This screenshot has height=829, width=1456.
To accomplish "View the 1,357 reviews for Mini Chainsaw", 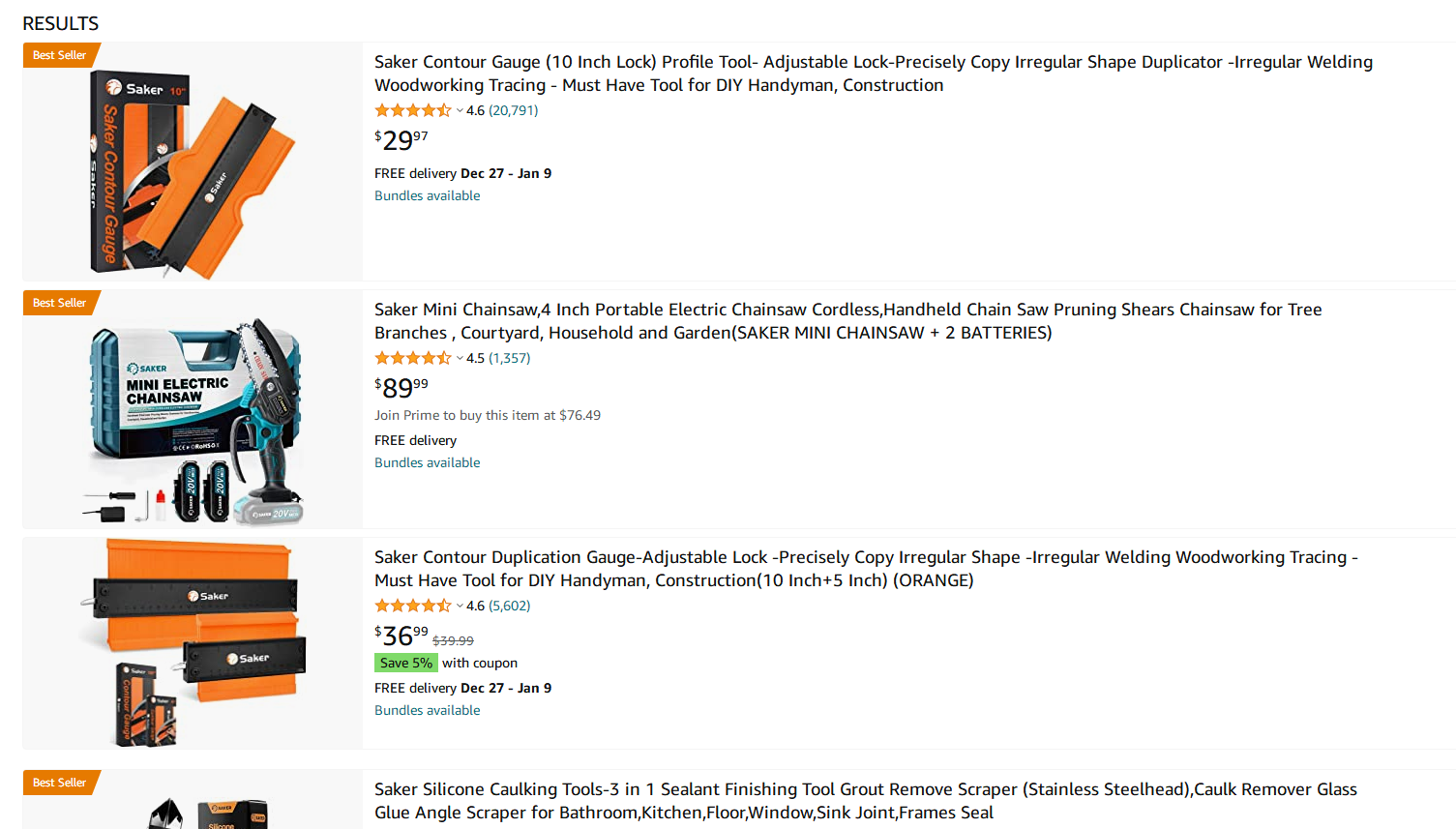I will coord(510,358).
